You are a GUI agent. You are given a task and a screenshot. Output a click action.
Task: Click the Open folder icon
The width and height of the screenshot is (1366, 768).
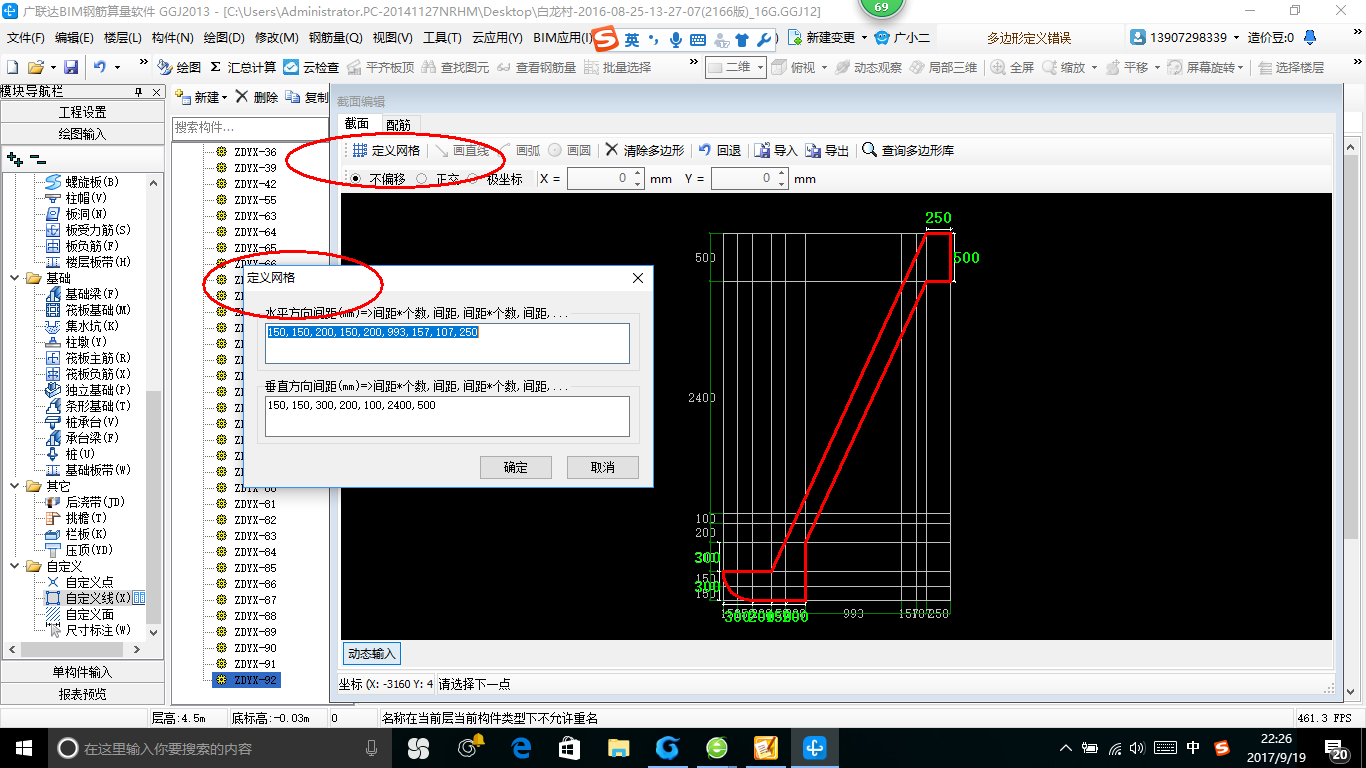click(35, 67)
